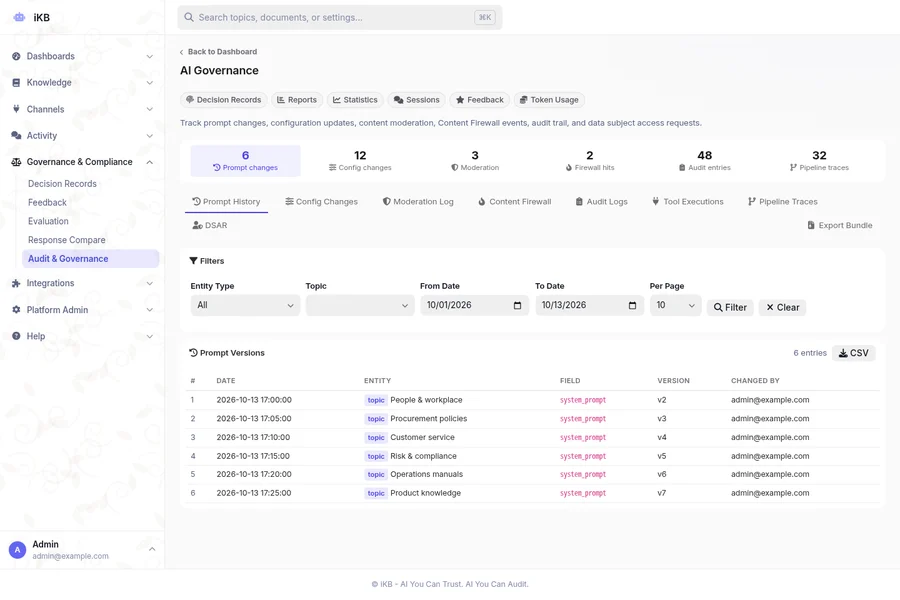
Task: Select the 2 Firewall hits stat card
Action: 589,161
